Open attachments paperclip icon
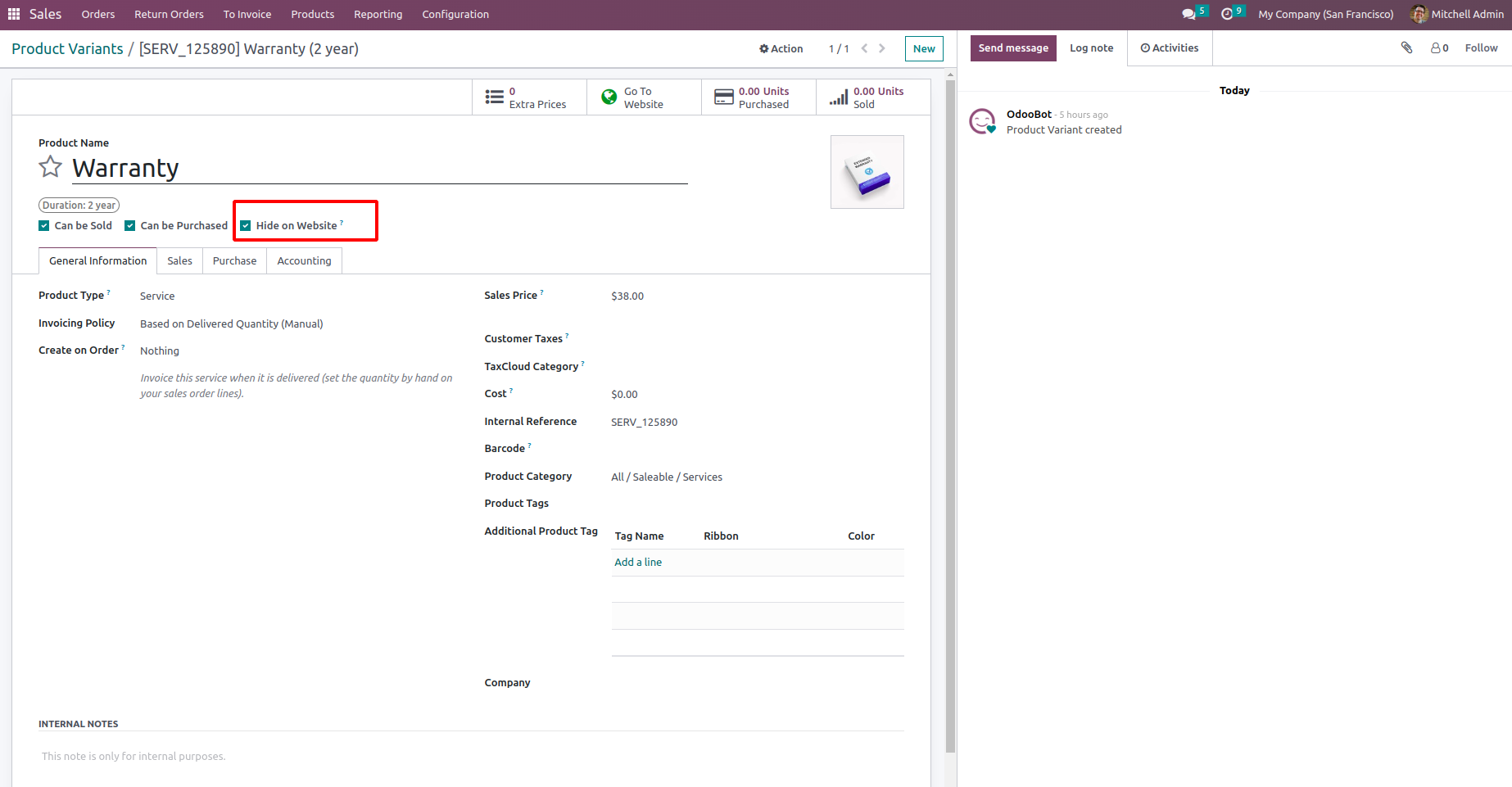 coord(1406,47)
